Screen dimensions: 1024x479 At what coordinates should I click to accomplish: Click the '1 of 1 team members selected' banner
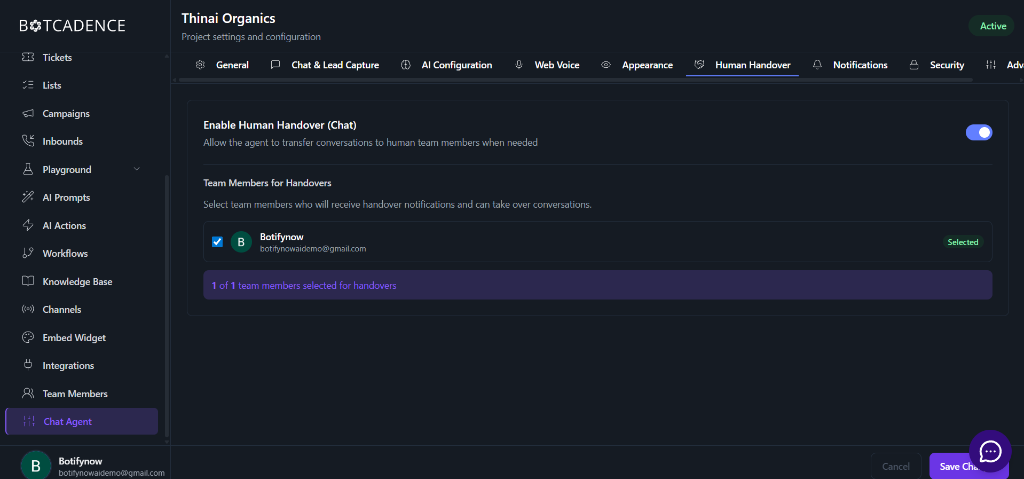[598, 286]
